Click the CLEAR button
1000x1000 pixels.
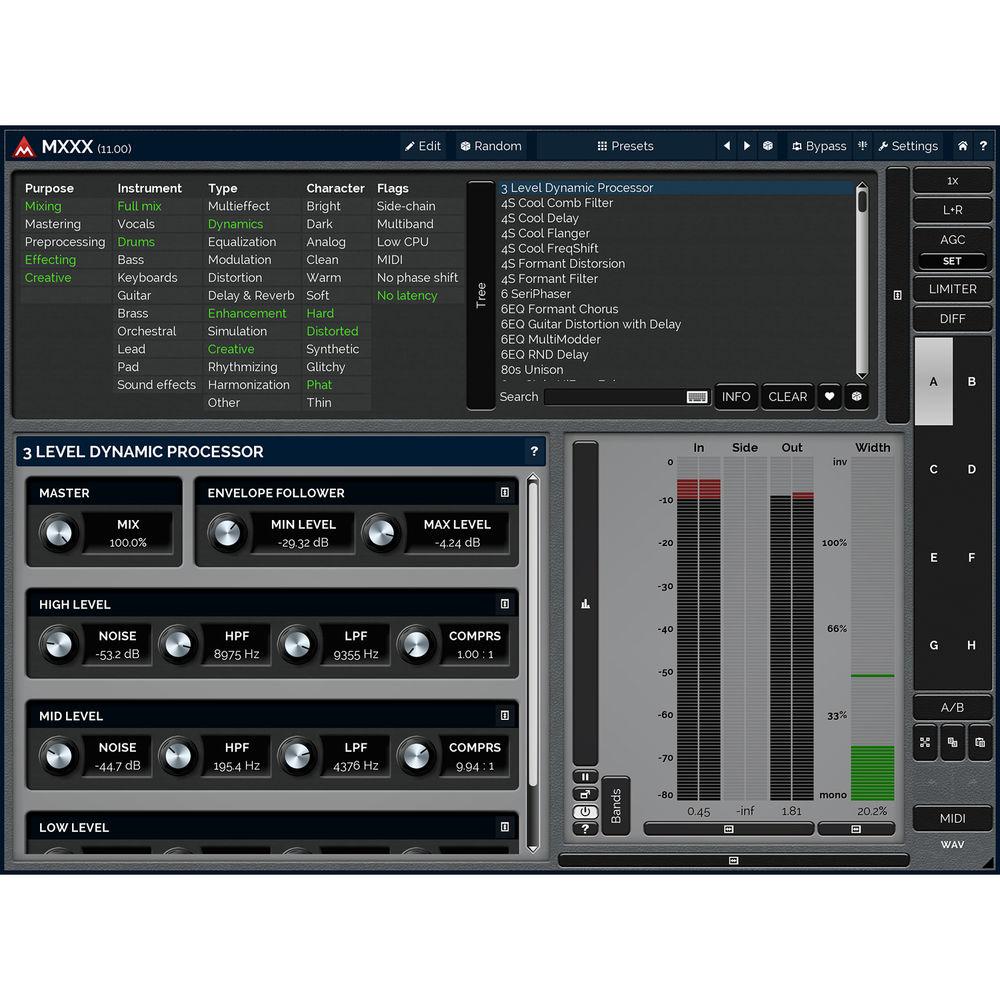point(787,397)
